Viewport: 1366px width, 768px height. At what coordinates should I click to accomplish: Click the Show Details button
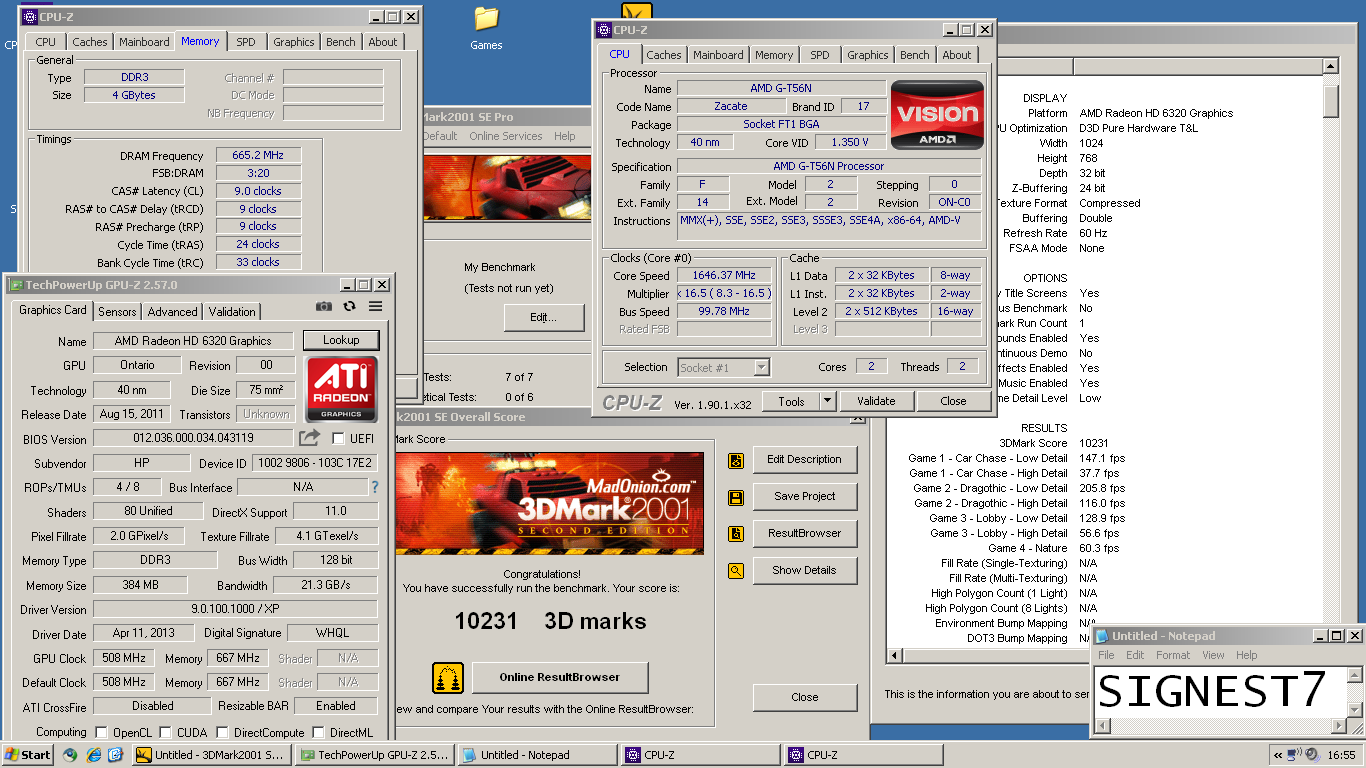click(804, 571)
